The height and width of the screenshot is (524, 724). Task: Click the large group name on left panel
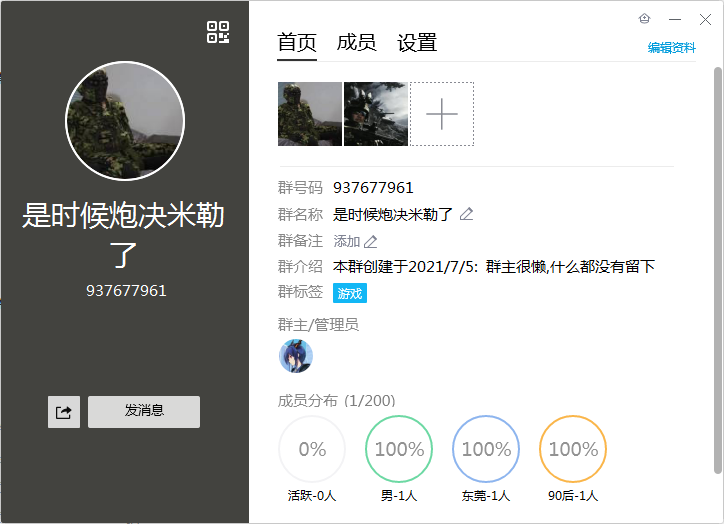click(x=123, y=235)
